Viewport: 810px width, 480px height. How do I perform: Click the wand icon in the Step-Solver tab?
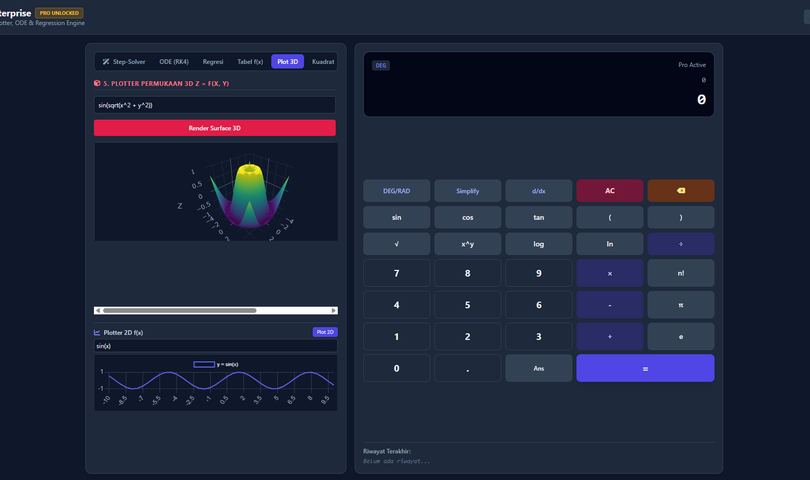[x=106, y=61]
